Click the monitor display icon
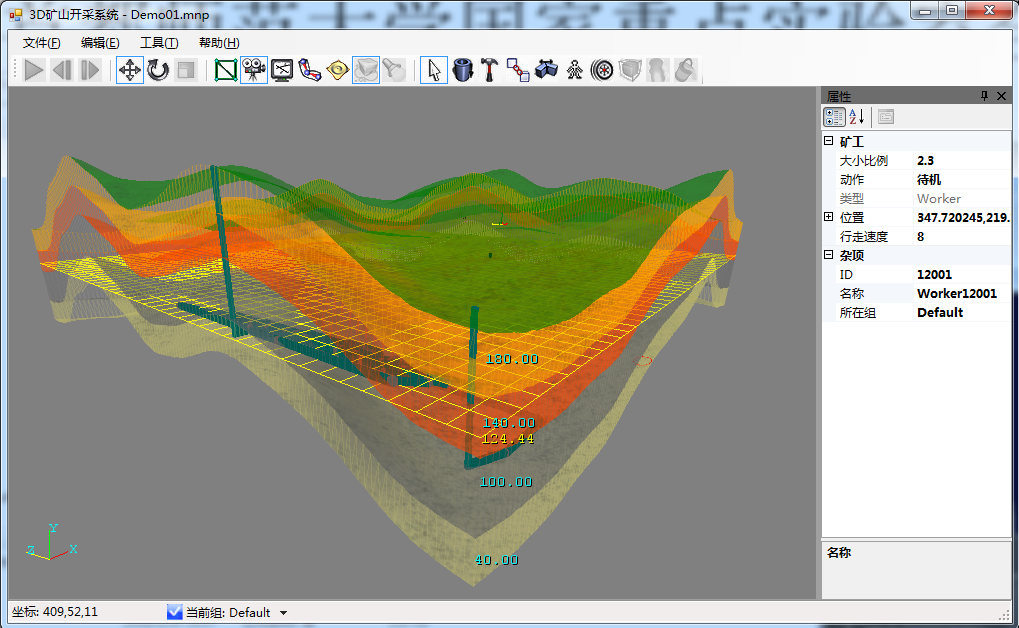 [282, 70]
